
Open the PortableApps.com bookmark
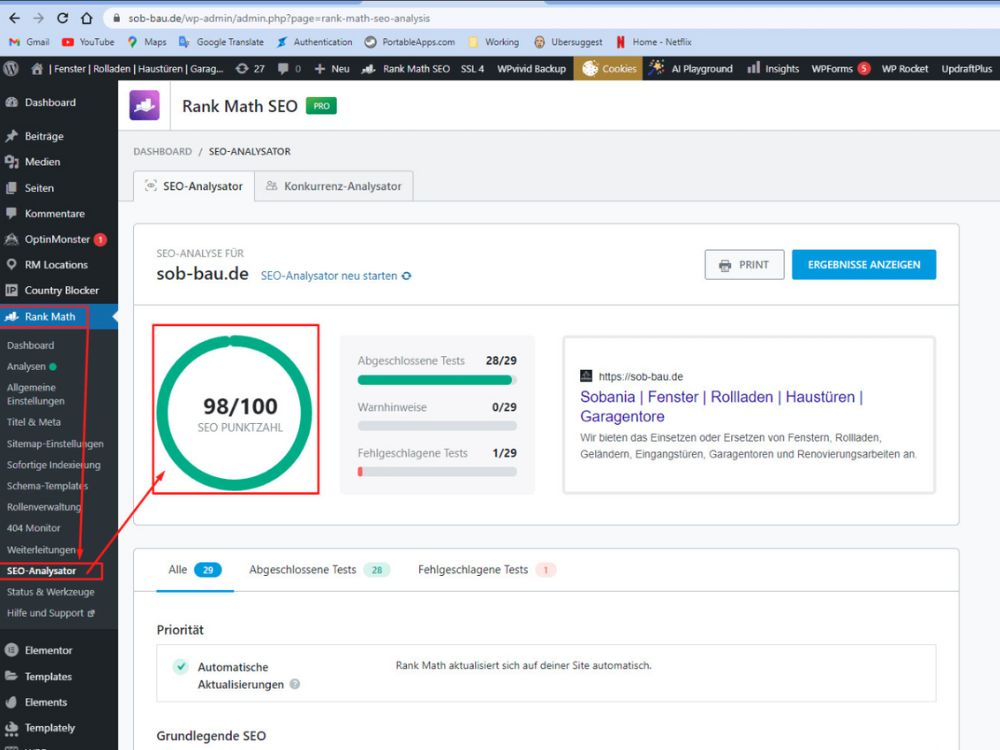pyautogui.click(x=409, y=42)
